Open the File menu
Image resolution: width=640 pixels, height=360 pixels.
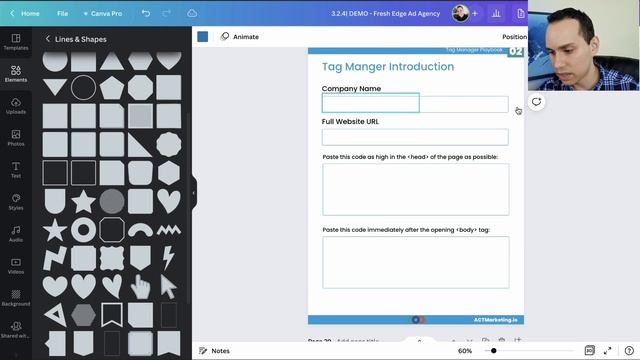62,13
